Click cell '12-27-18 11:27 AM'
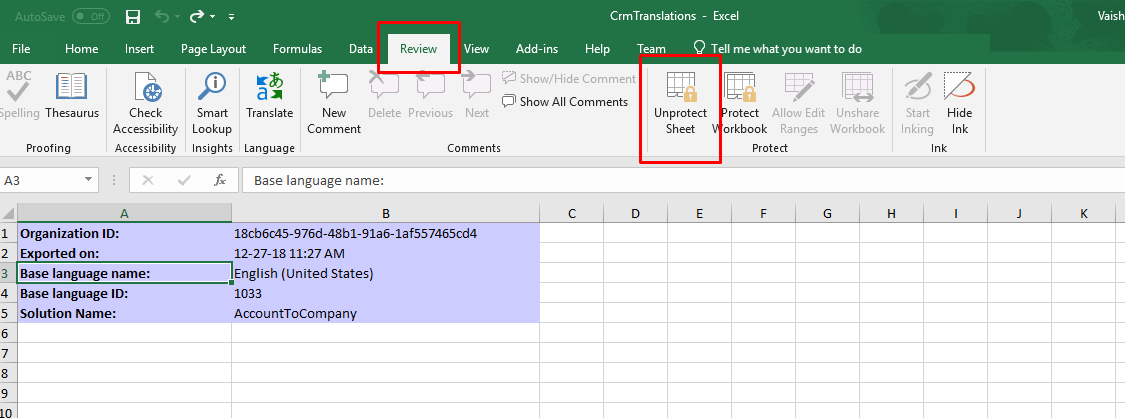Screen dimensions: 1125x418 (385, 253)
